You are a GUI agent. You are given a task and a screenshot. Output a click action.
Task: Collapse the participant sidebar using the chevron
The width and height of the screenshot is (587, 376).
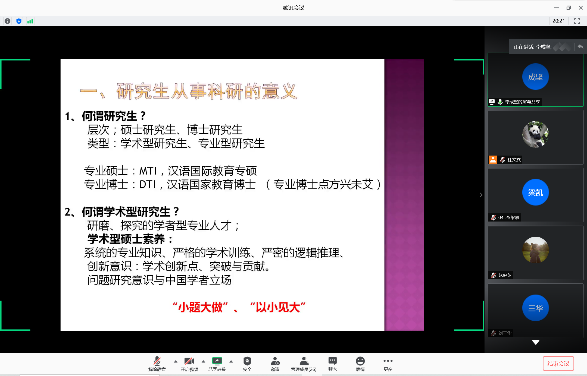click(x=481, y=195)
